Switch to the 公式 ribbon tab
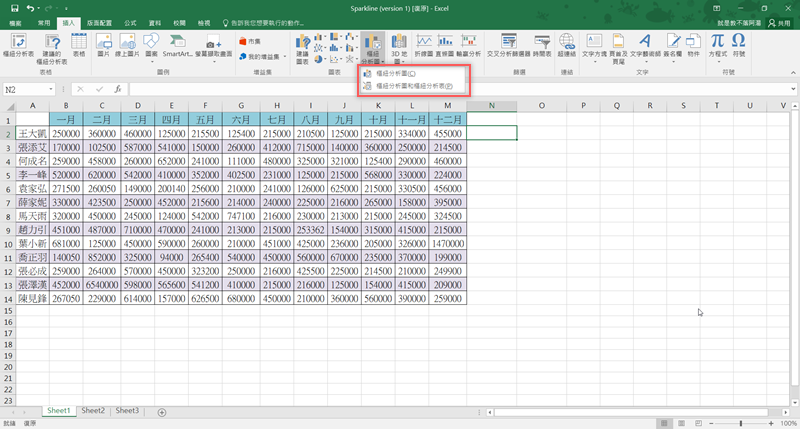 point(130,21)
